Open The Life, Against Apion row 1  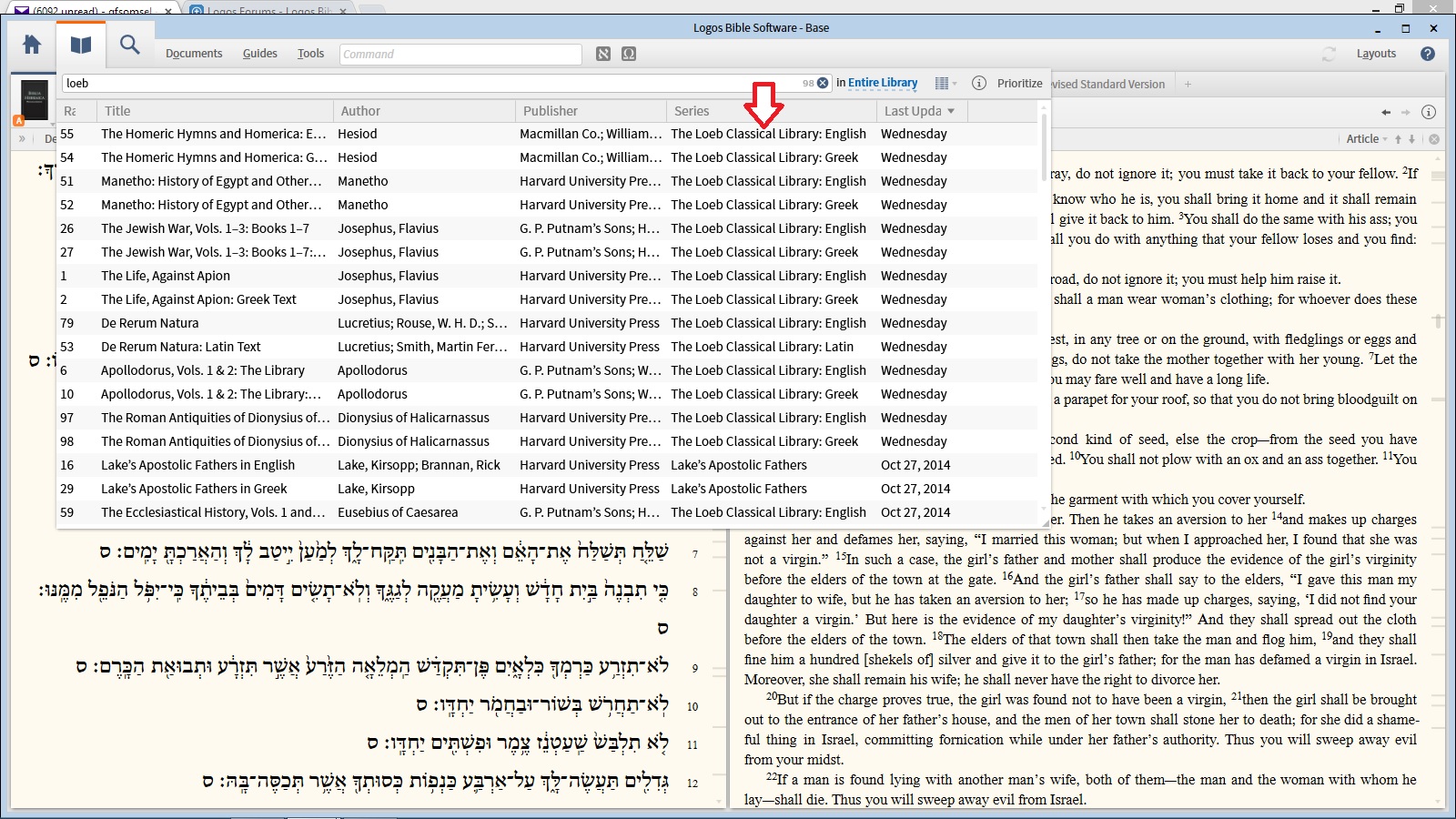point(547,276)
